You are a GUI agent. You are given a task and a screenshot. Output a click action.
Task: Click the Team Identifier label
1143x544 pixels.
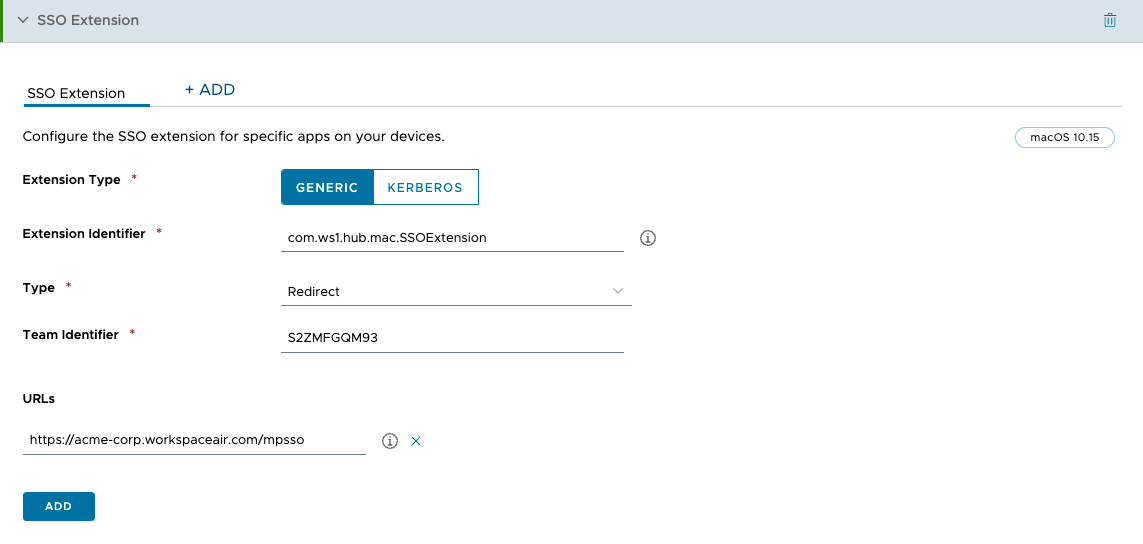[70, 335]
